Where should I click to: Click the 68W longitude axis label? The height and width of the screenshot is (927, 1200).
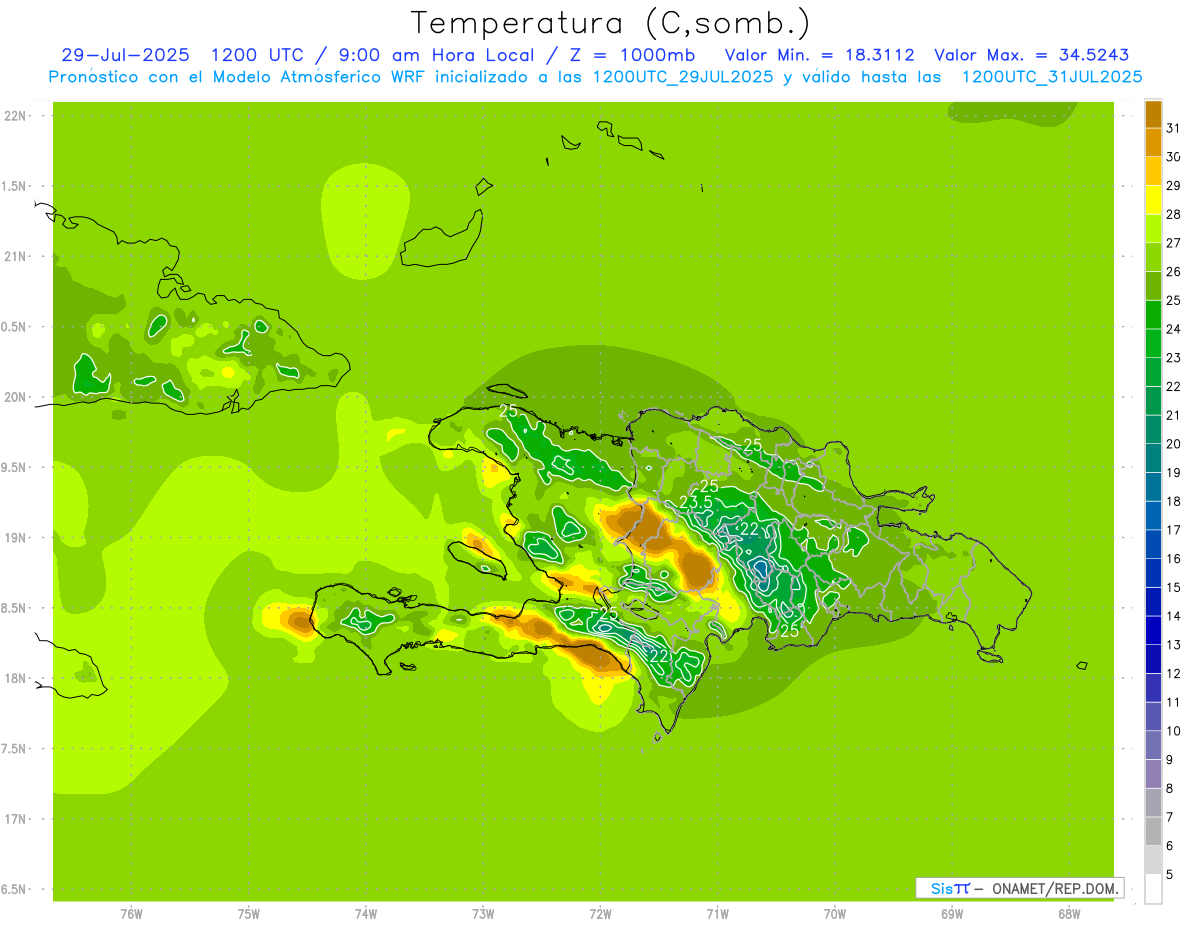click(1069, 914)
